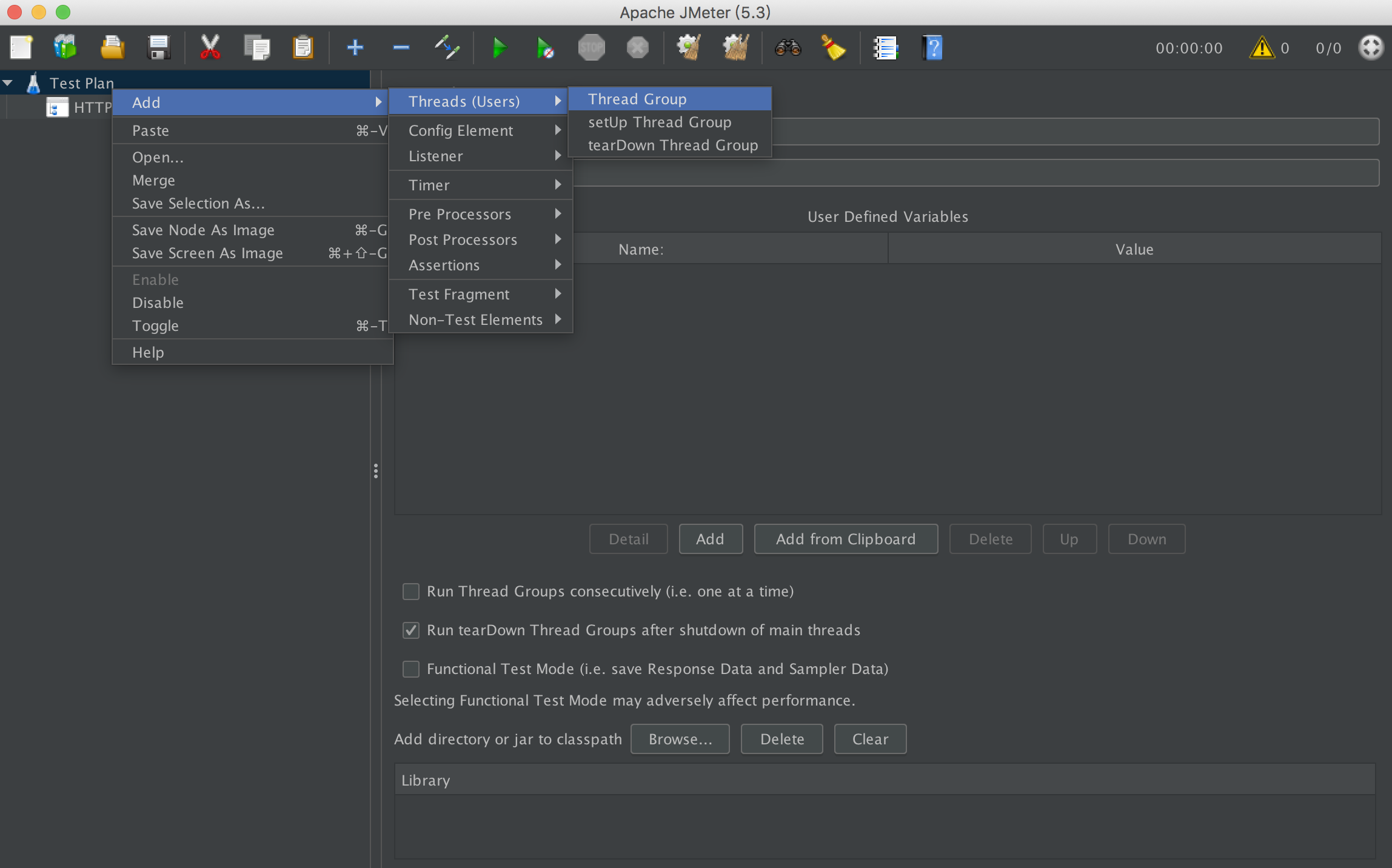Viewport: 1392px width, 868px height.
Task: Collapse the Test Plan tree node
Action: pos(8,83)
